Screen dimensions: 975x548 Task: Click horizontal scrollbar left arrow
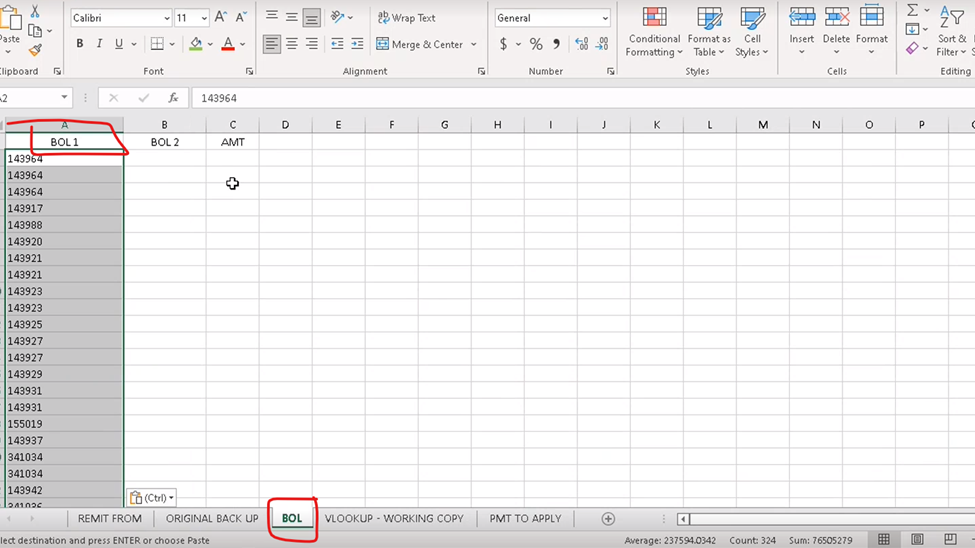pyautogui.click(x=683, y=519)
